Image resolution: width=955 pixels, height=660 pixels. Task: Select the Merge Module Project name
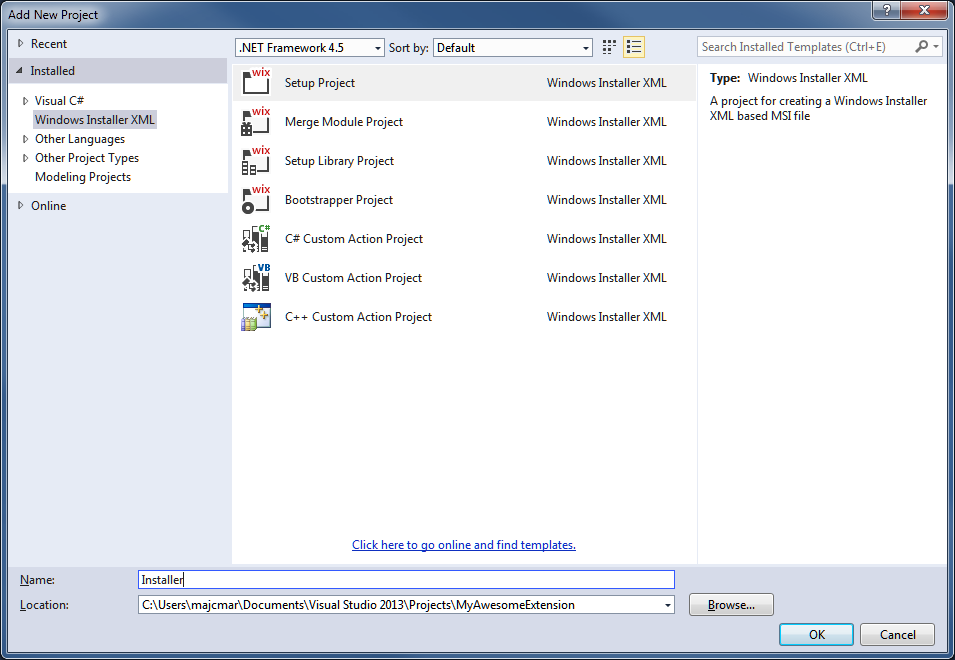[x=344, y=122]
